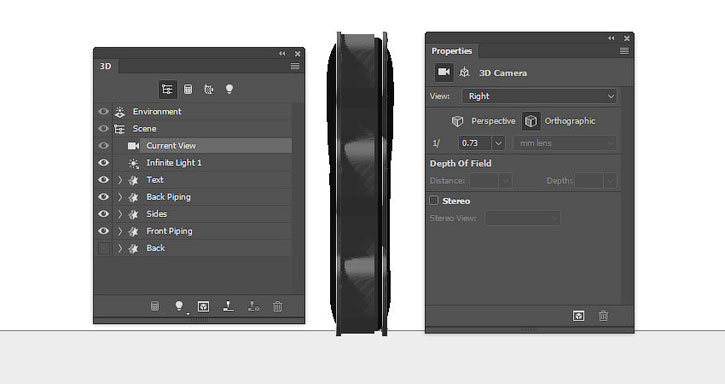Click trash icon in Properties panel
The image size is (725, 384).
click(x=603, y=316)
